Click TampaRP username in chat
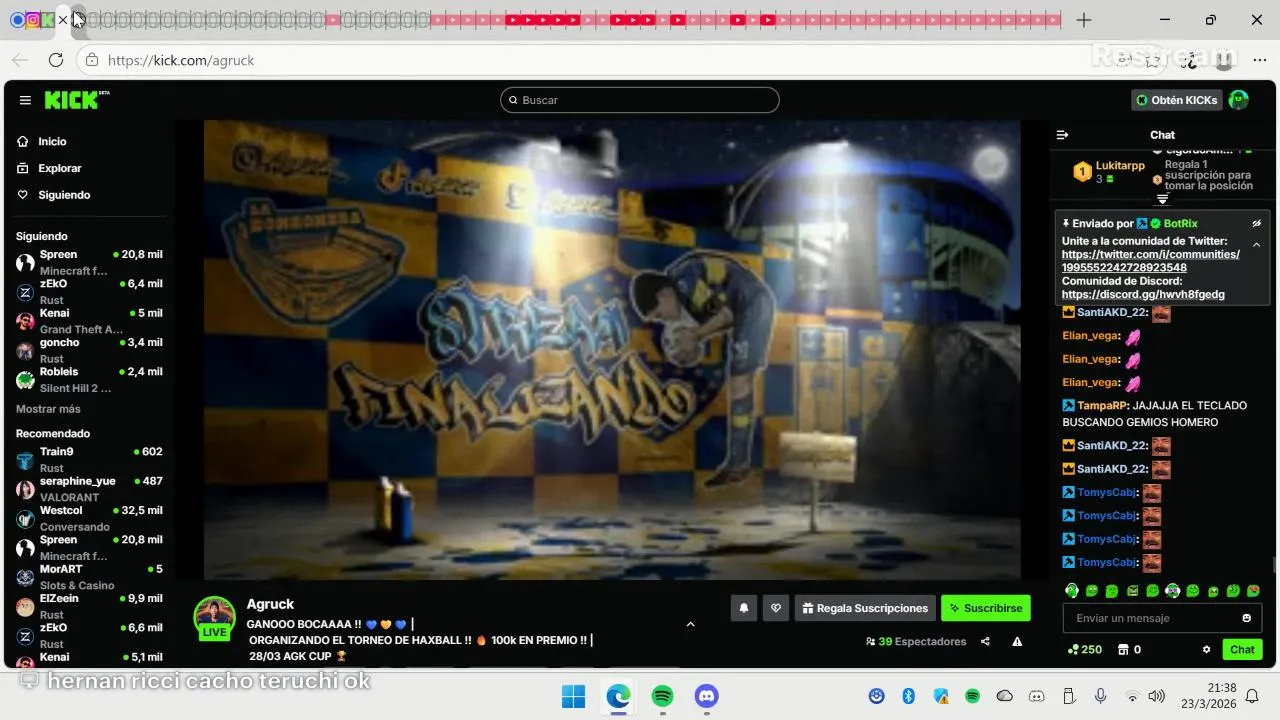Viewport: 1280px width, 720px height. pyautogui.click(x=1102, y=406)
